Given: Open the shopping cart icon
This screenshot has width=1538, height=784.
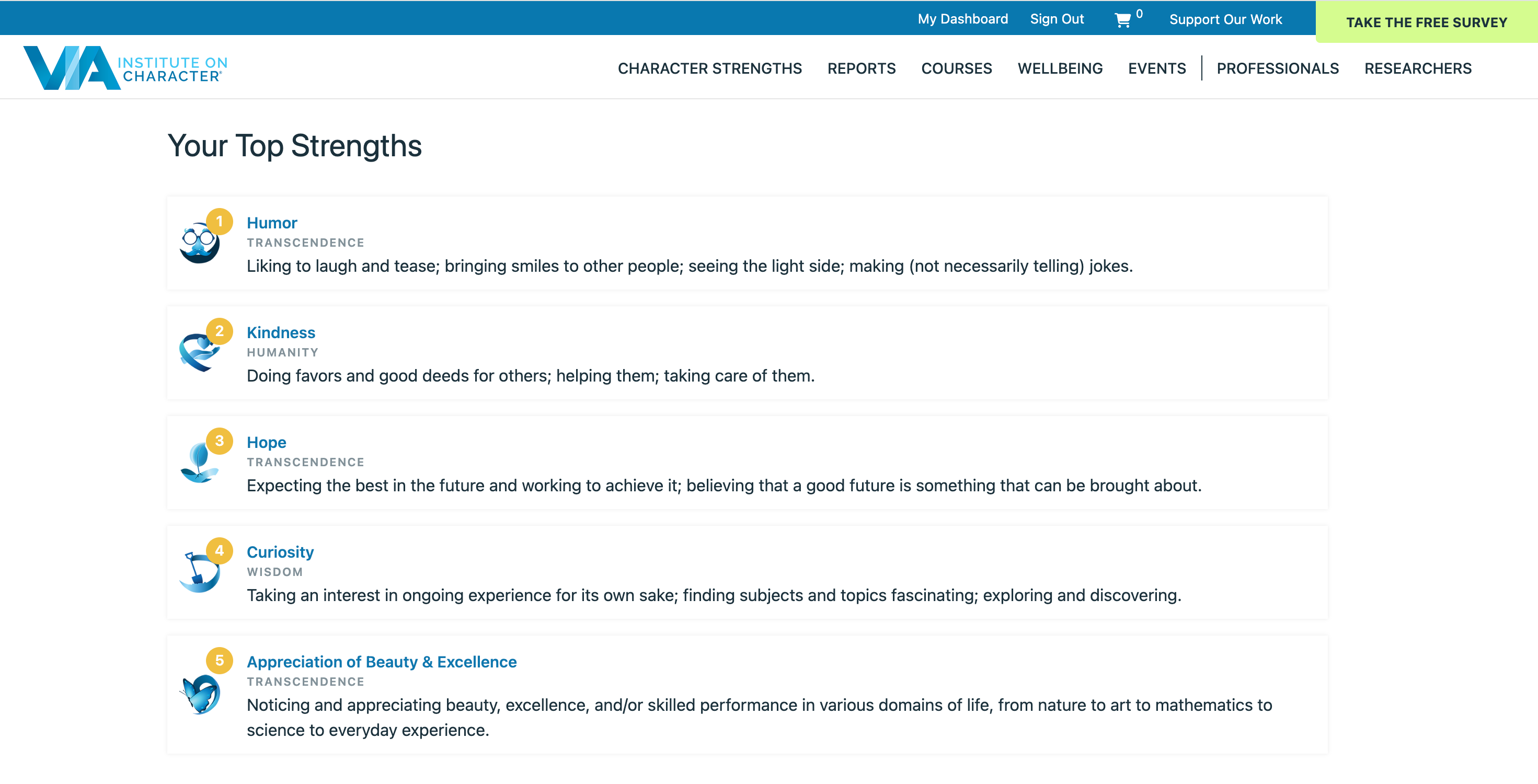Looking at the screenshot, I should pyautogui.click(x=1122, y=20).
